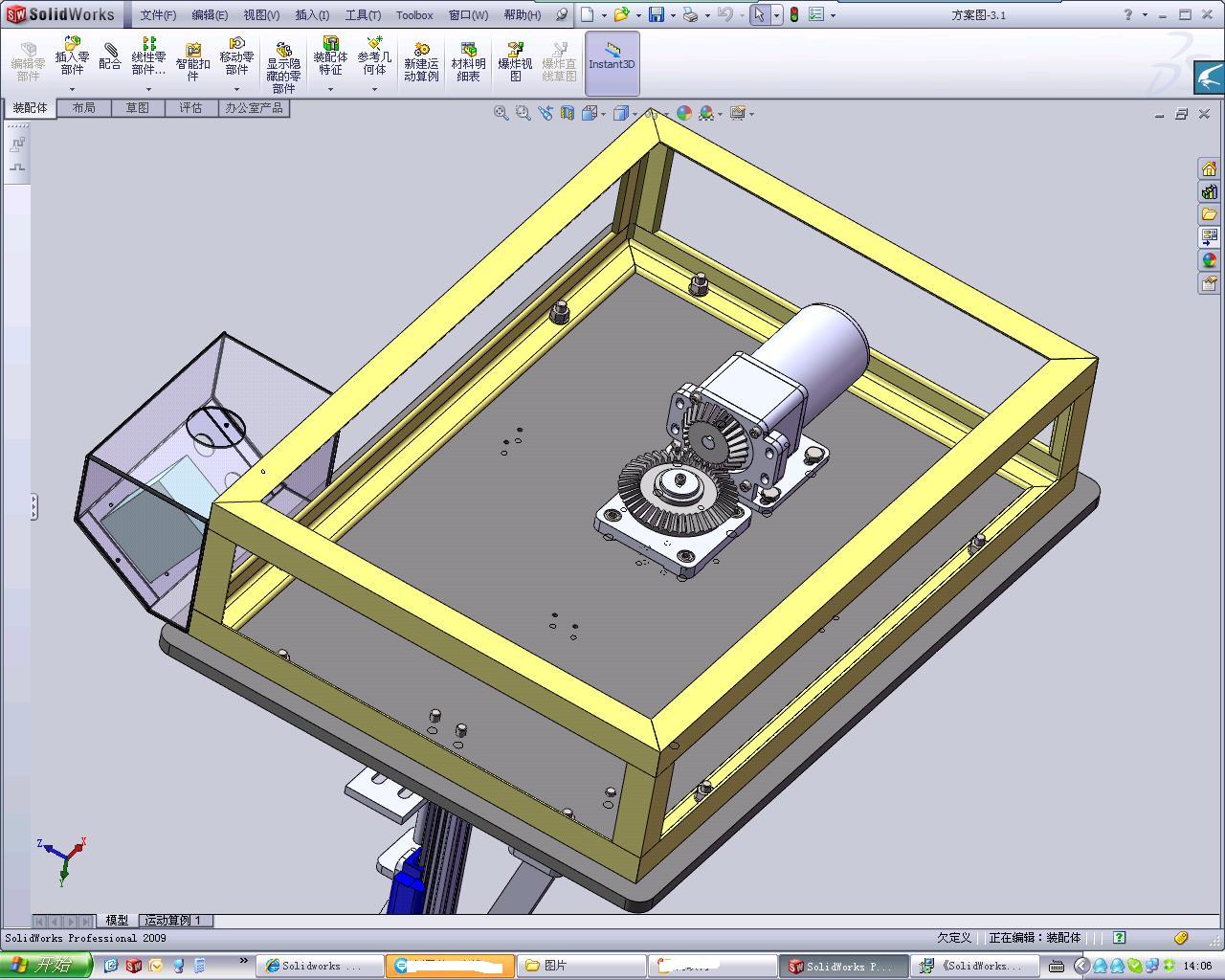This screenshot has width=1225, height=980.
Task: Click the Apply Scene icon
Action: 705,113
